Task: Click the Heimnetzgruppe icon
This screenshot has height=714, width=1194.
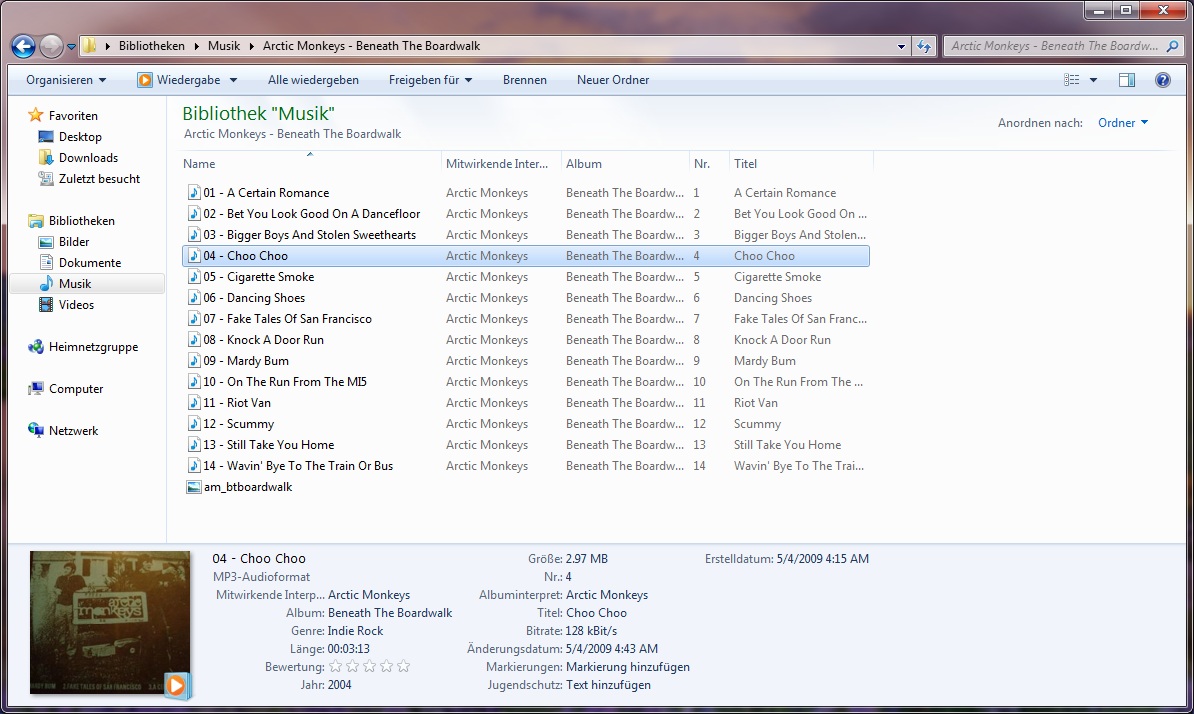Action: pos(35,347)
